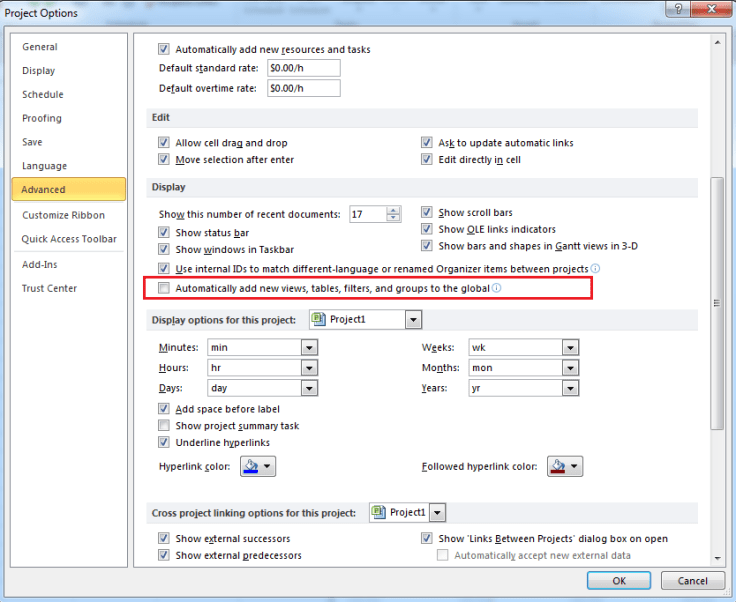Image resolution: width=736 pixels, height=602 pixels.
Task: Expand Display options project selector dropdown
Action: tap(413, 320)
